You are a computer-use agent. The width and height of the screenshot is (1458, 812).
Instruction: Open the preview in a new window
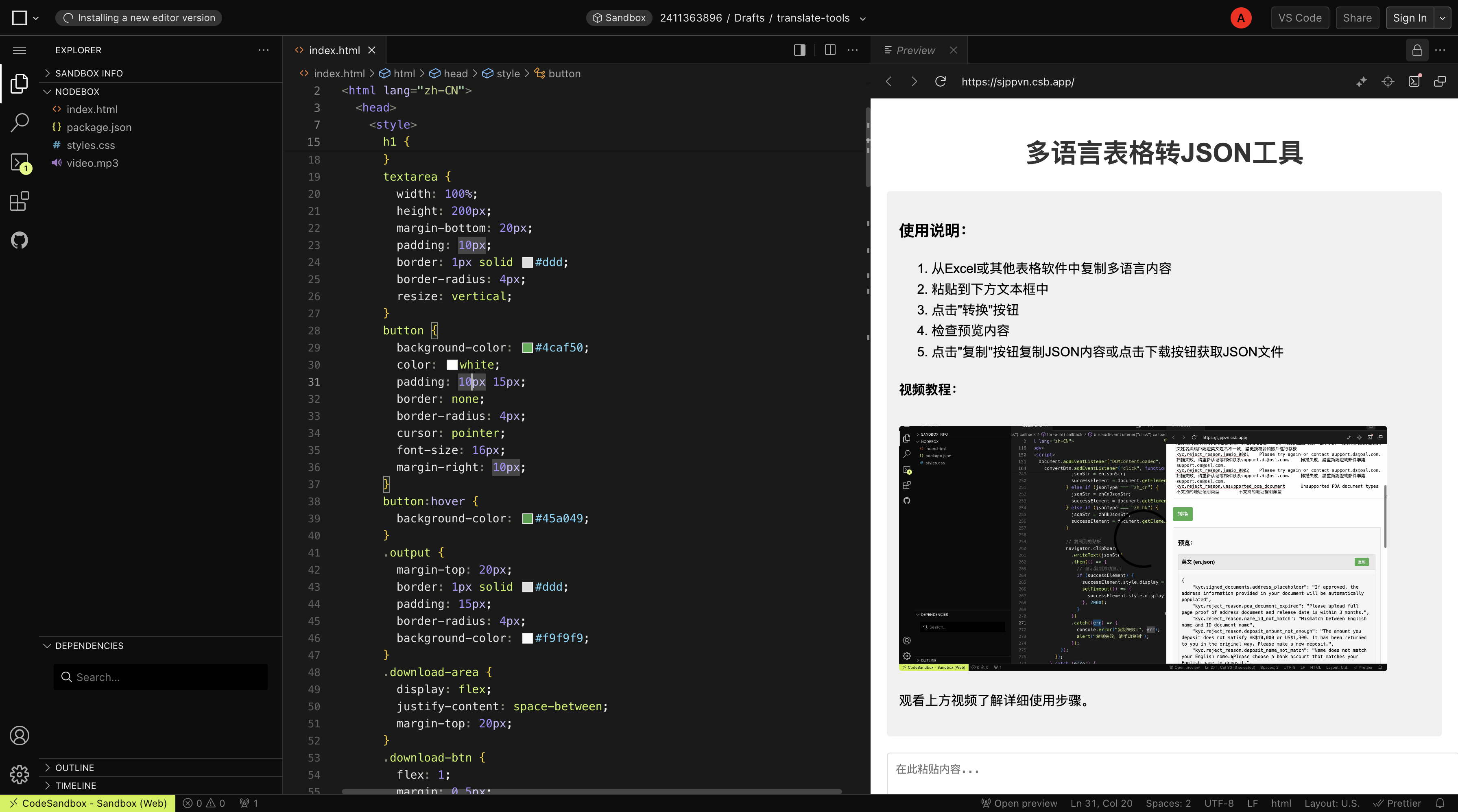[x=1441, y=81]
